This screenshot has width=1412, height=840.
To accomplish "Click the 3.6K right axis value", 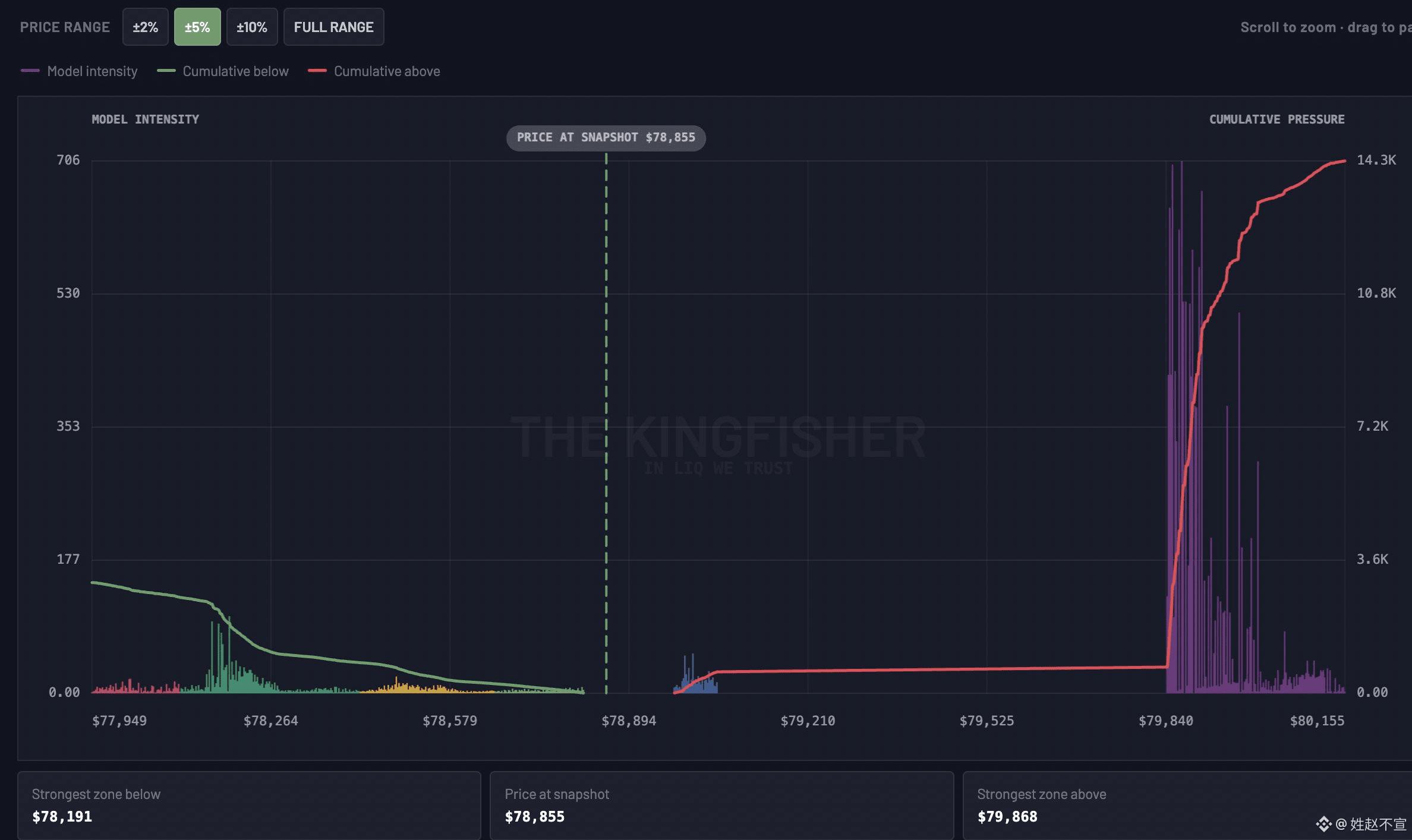I will (1373, 559).
